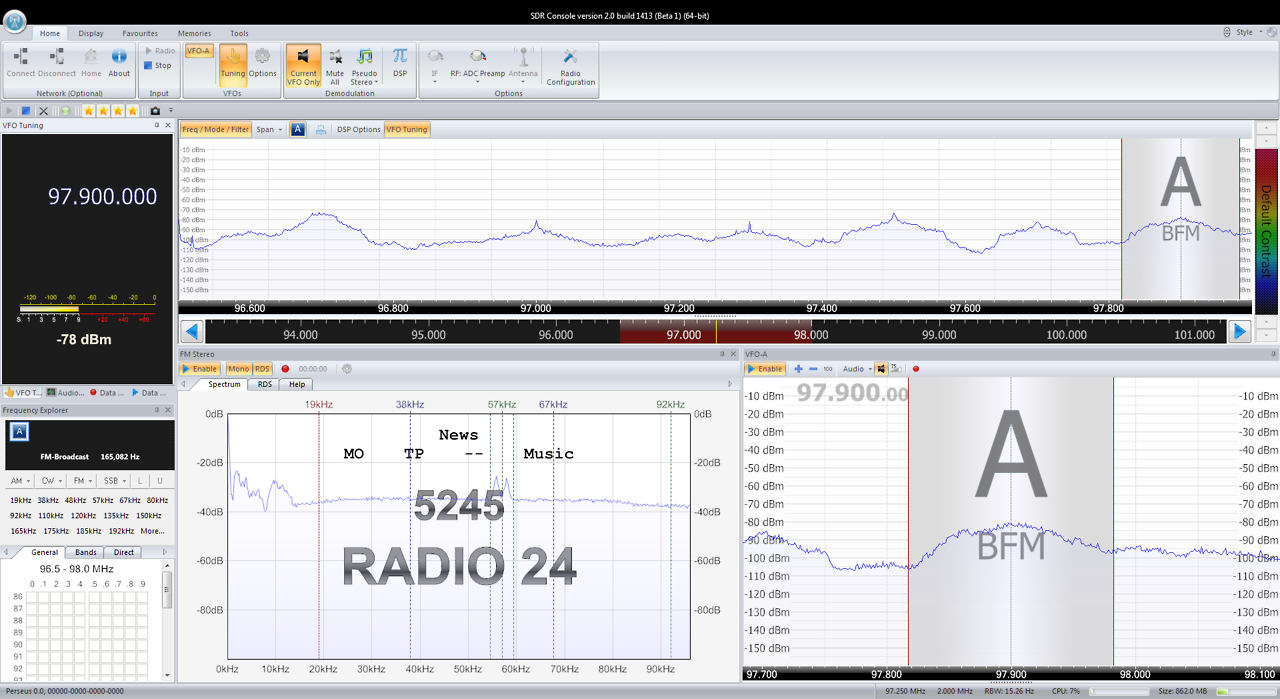Toggle Mono in FM Stereo
This screenshot has height=699, width=1280.
238,369
